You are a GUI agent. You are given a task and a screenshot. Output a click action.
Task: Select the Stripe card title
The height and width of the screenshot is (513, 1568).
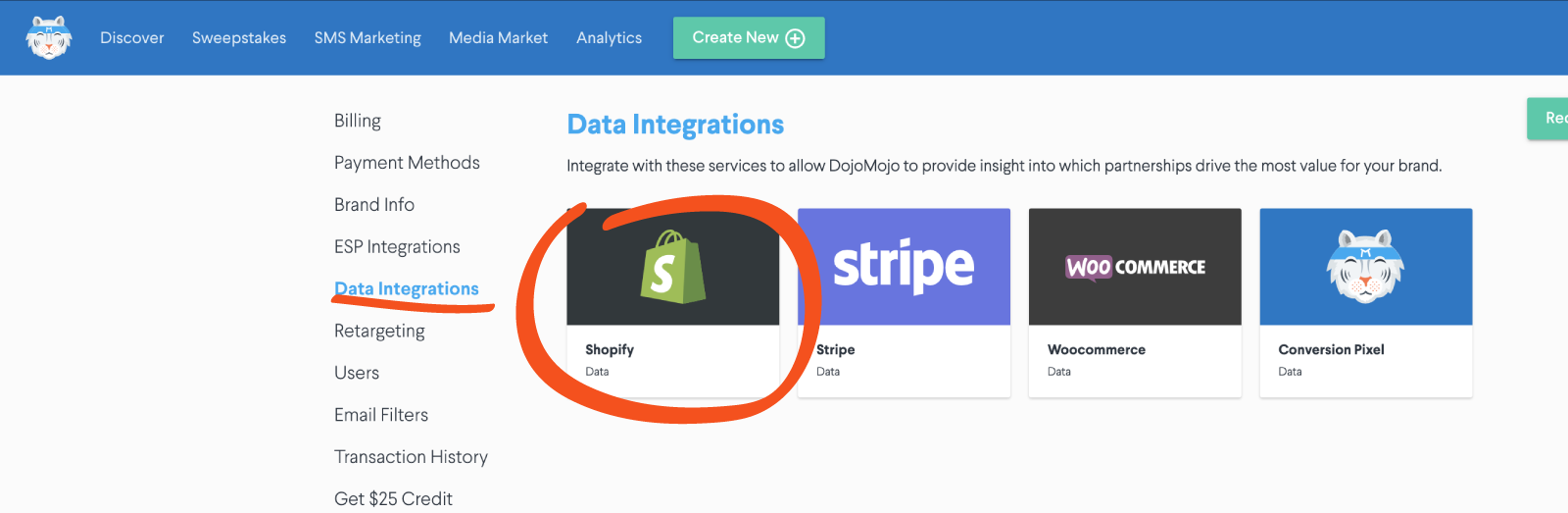tap(836, 349)
